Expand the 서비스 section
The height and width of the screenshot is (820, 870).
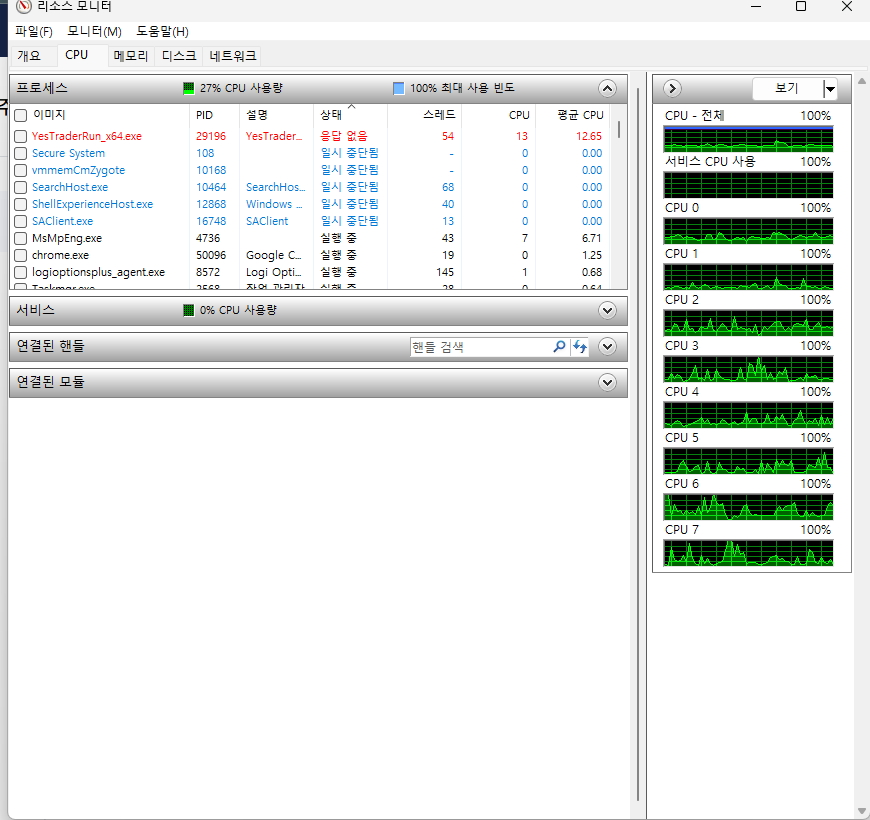[607, 311]
